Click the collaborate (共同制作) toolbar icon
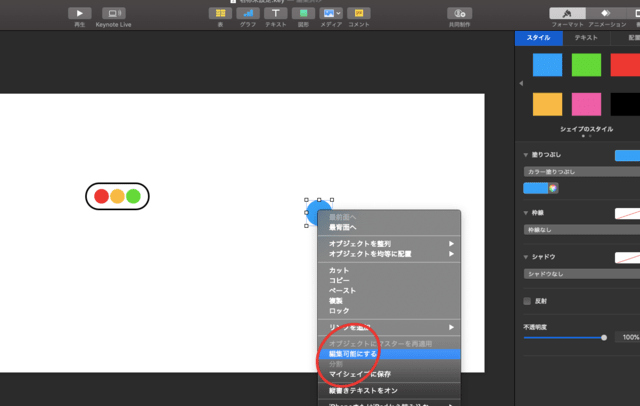The width and height of the screenshot is (640, 406). coord(460,13)
